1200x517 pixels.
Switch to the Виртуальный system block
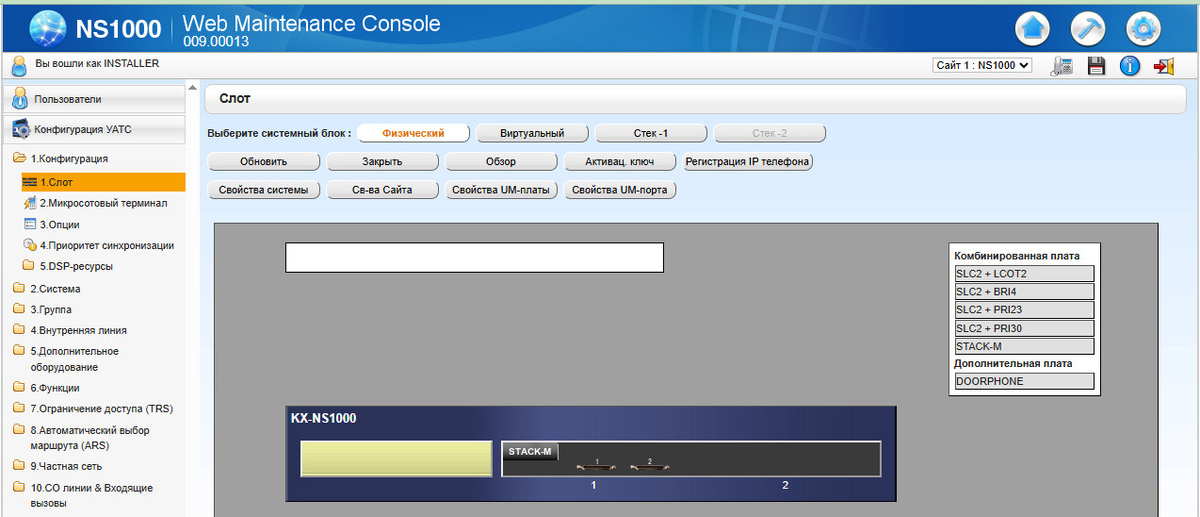coord(532,133)
